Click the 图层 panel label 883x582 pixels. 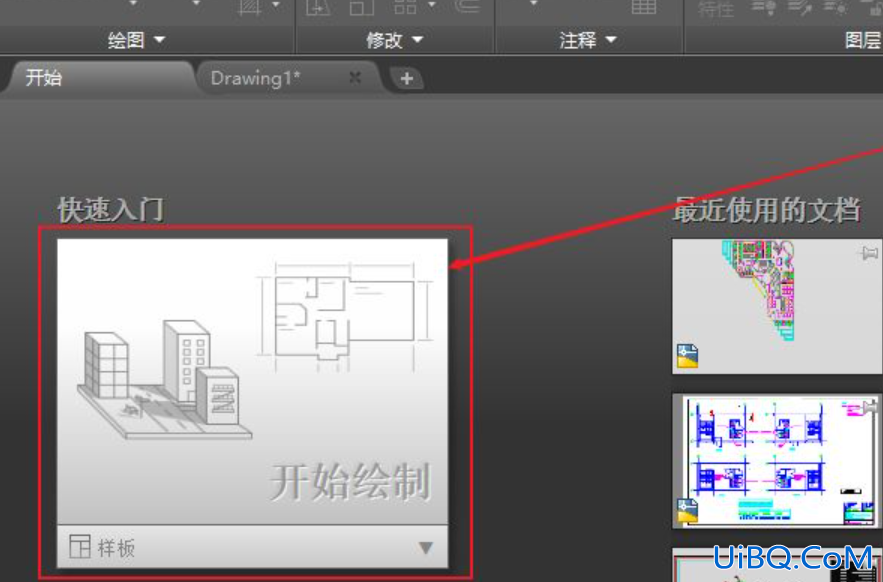863,40
